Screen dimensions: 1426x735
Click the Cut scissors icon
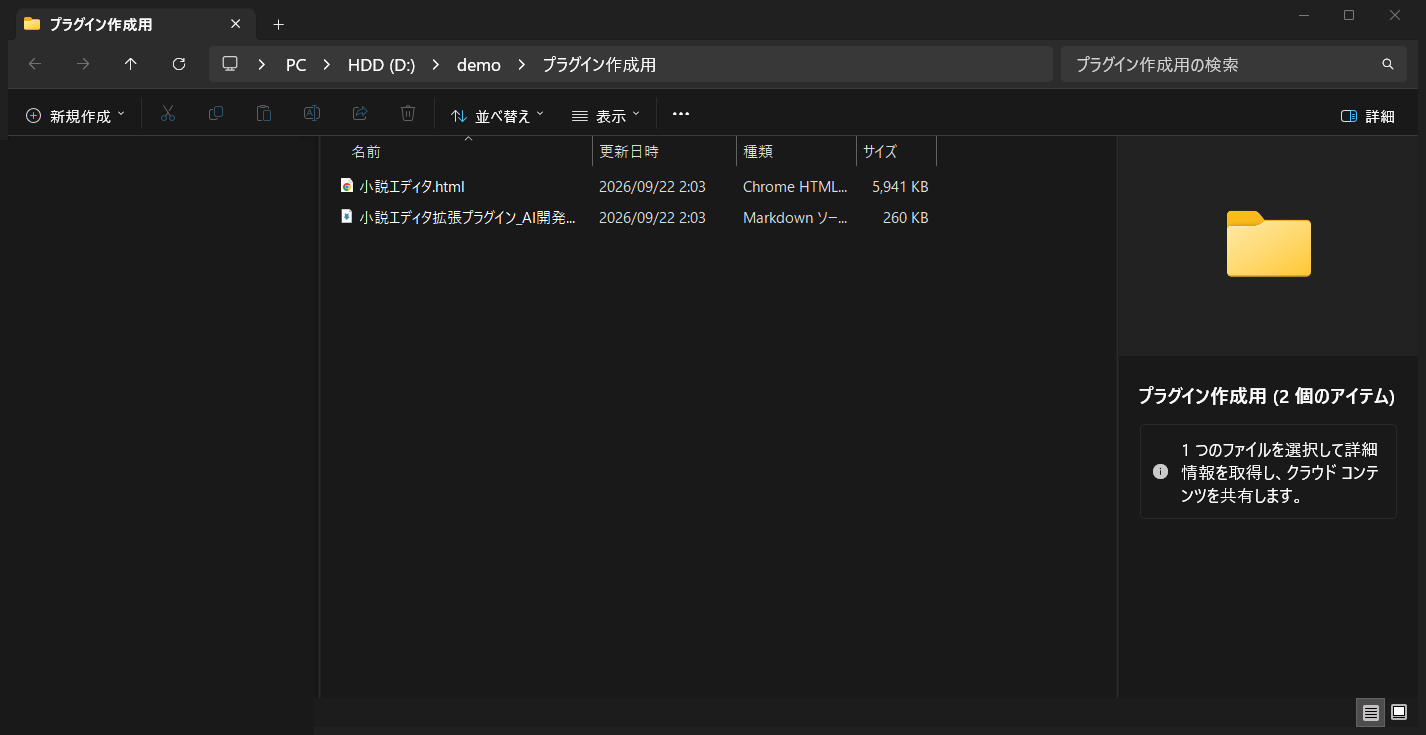click(x=168, y=114)
